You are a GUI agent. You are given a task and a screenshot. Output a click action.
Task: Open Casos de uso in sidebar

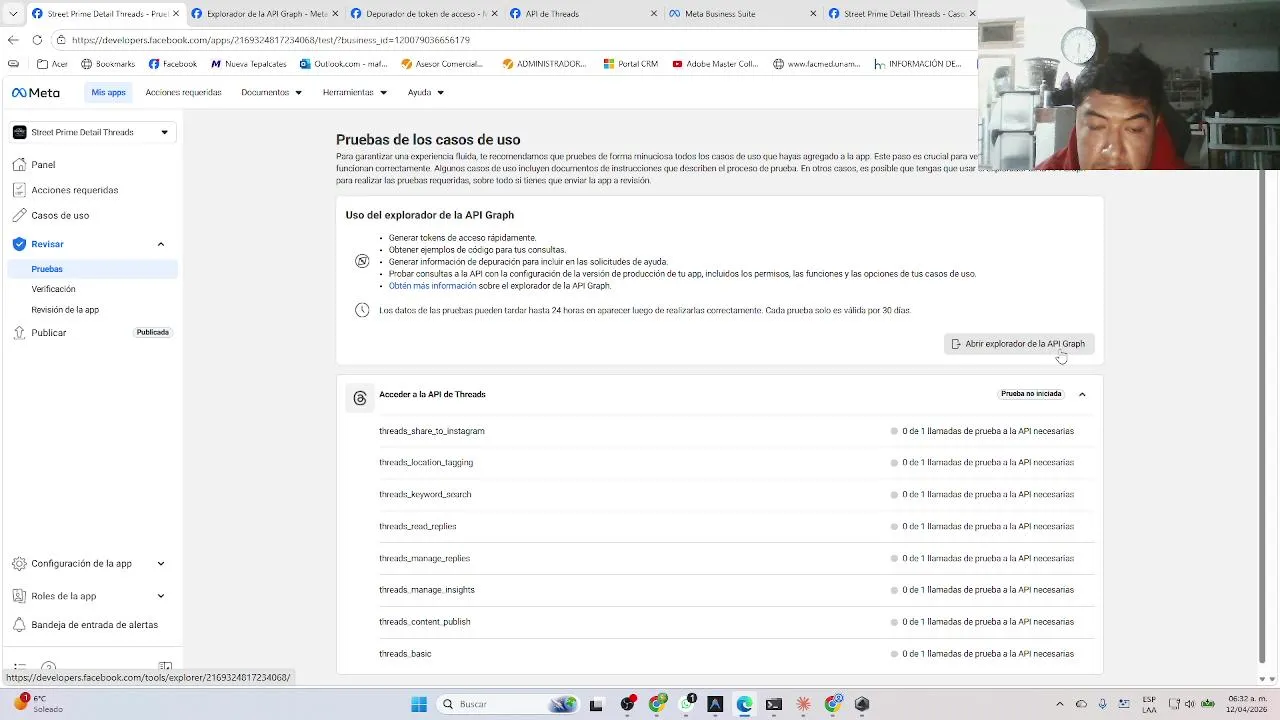(x=60, y=215)
